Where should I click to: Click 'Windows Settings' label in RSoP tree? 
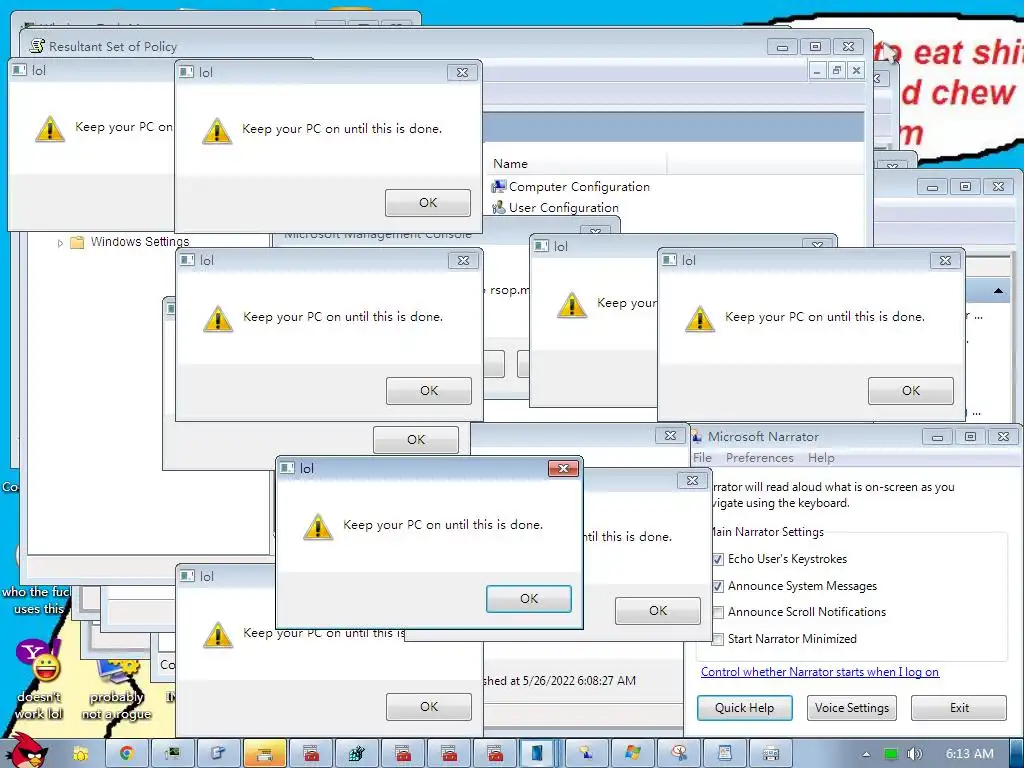tap(140, 242)
